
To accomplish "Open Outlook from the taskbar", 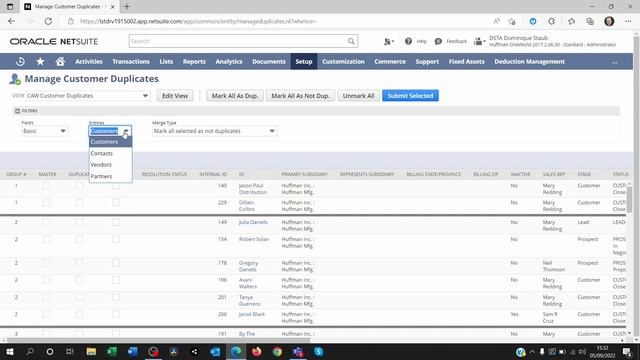I will pyautogui.click(x=215, y=351).
